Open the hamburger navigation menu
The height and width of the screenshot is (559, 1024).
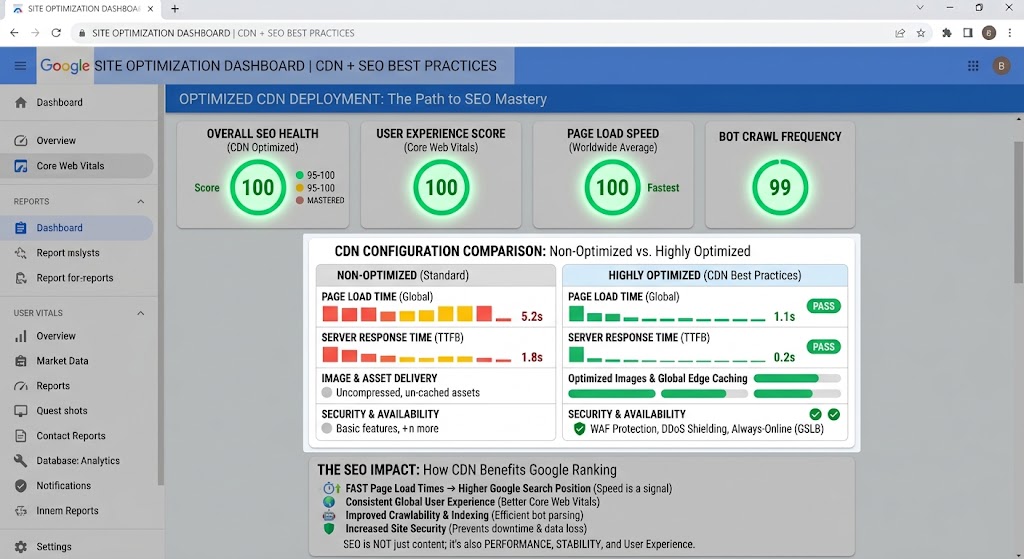click(20, 65)
